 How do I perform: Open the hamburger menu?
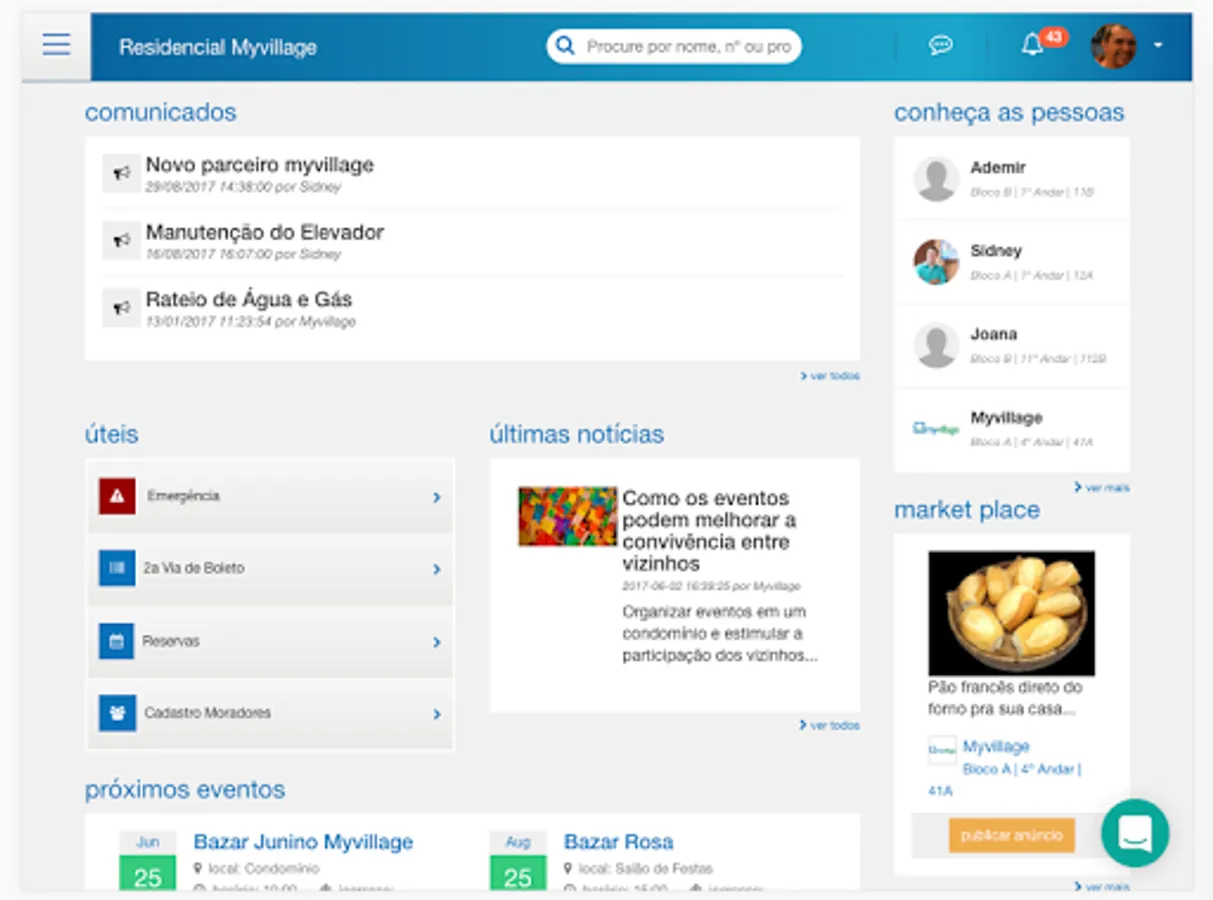57,45
